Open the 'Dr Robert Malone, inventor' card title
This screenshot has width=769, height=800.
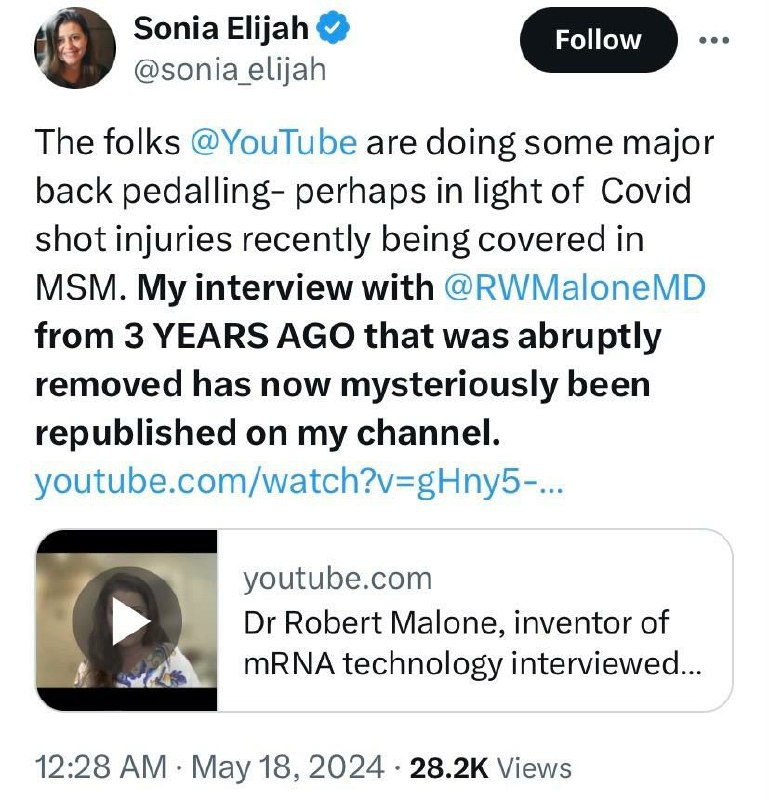coord(456,622)
